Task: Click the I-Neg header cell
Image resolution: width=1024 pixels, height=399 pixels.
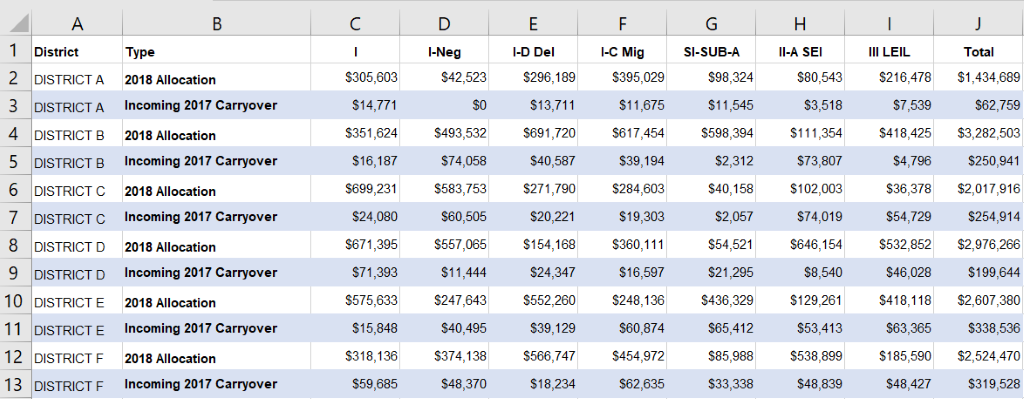Action: [444, 50]
